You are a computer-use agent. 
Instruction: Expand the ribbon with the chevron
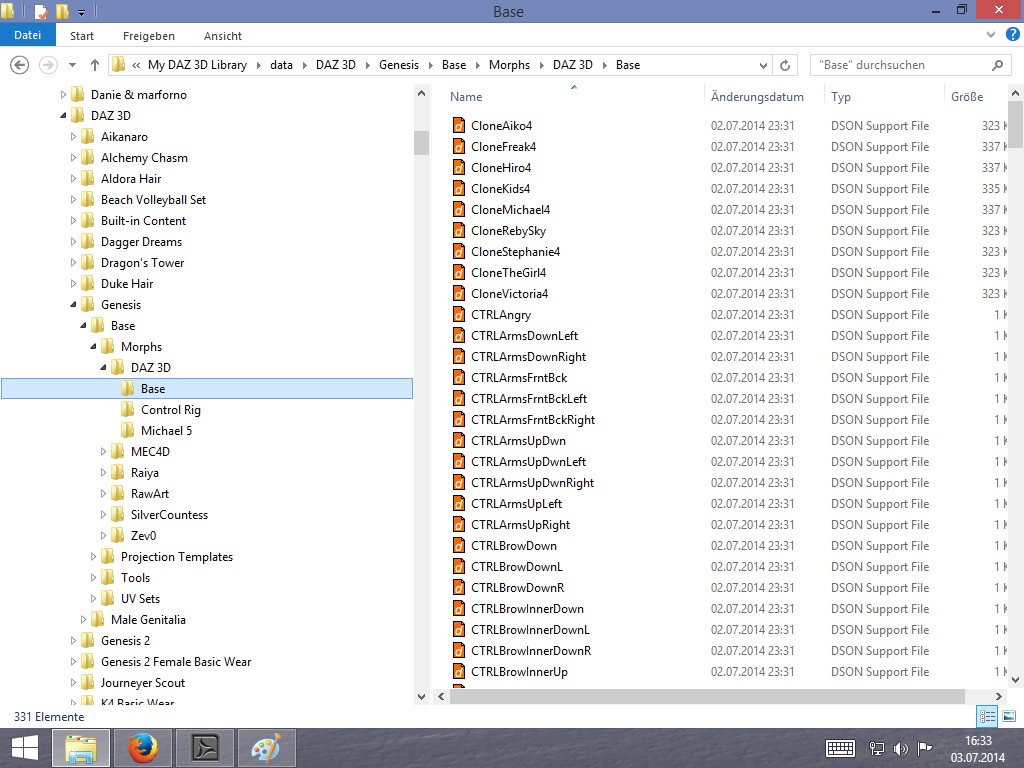(x=991, y=35)
